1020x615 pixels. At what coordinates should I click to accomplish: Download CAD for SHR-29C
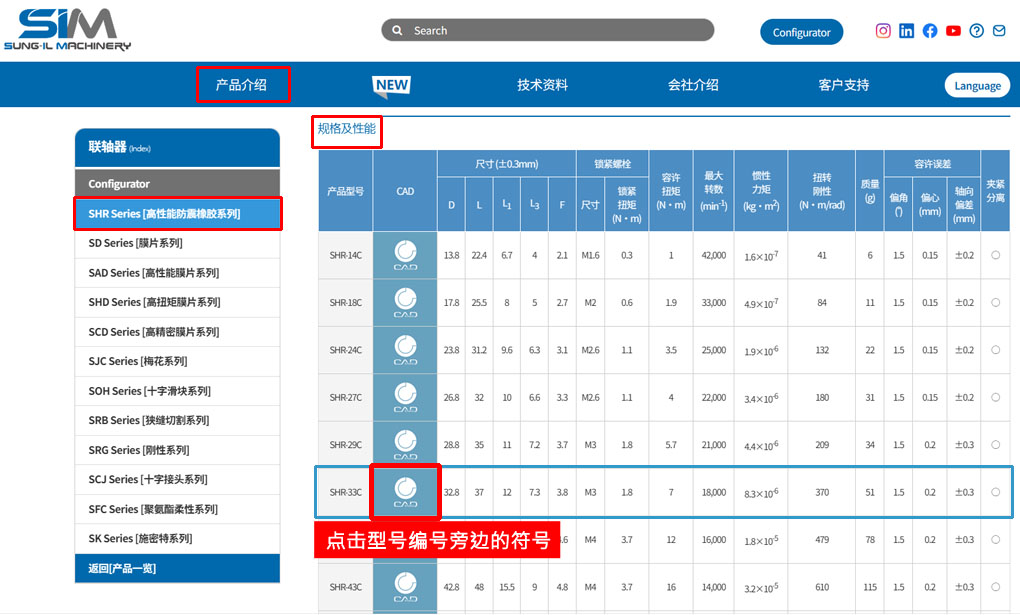pyautogui.click(x=405, y=445)
